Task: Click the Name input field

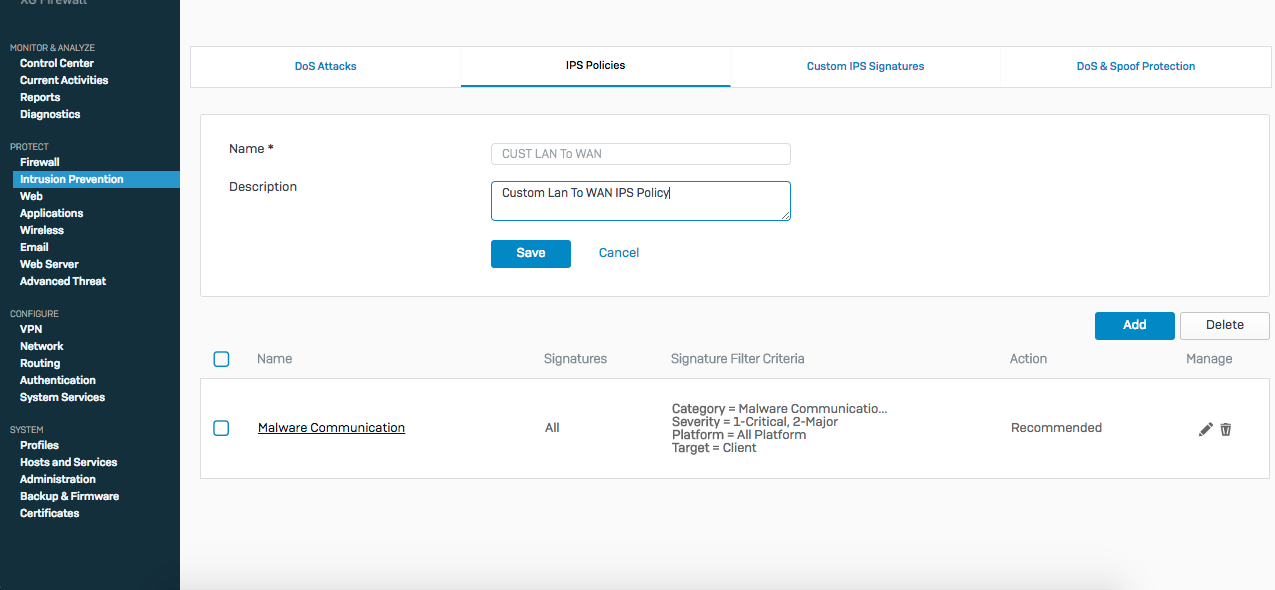Action: click(641, 154)
